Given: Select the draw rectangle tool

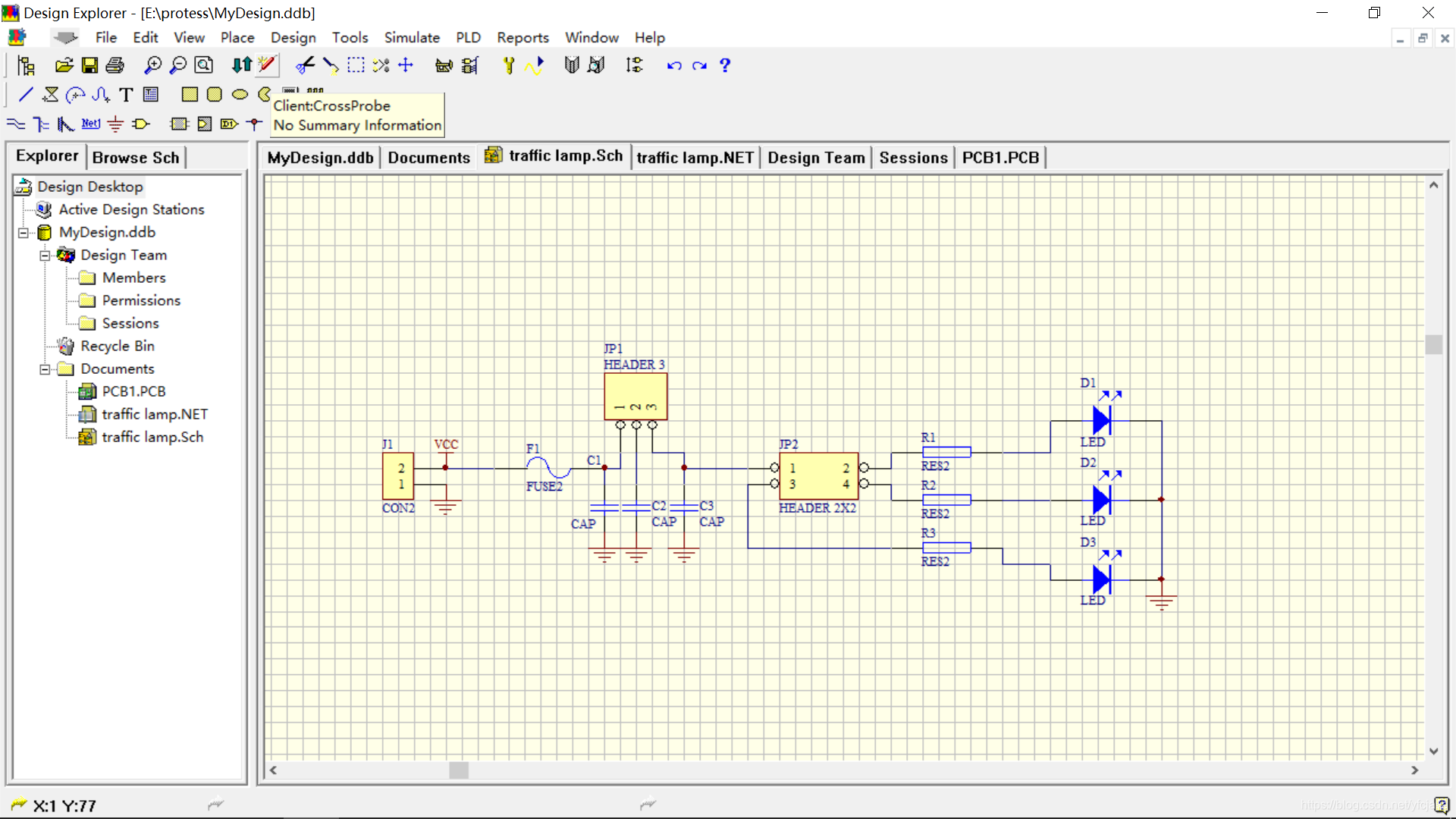Looking at the screenshot, I should (189, 94).
